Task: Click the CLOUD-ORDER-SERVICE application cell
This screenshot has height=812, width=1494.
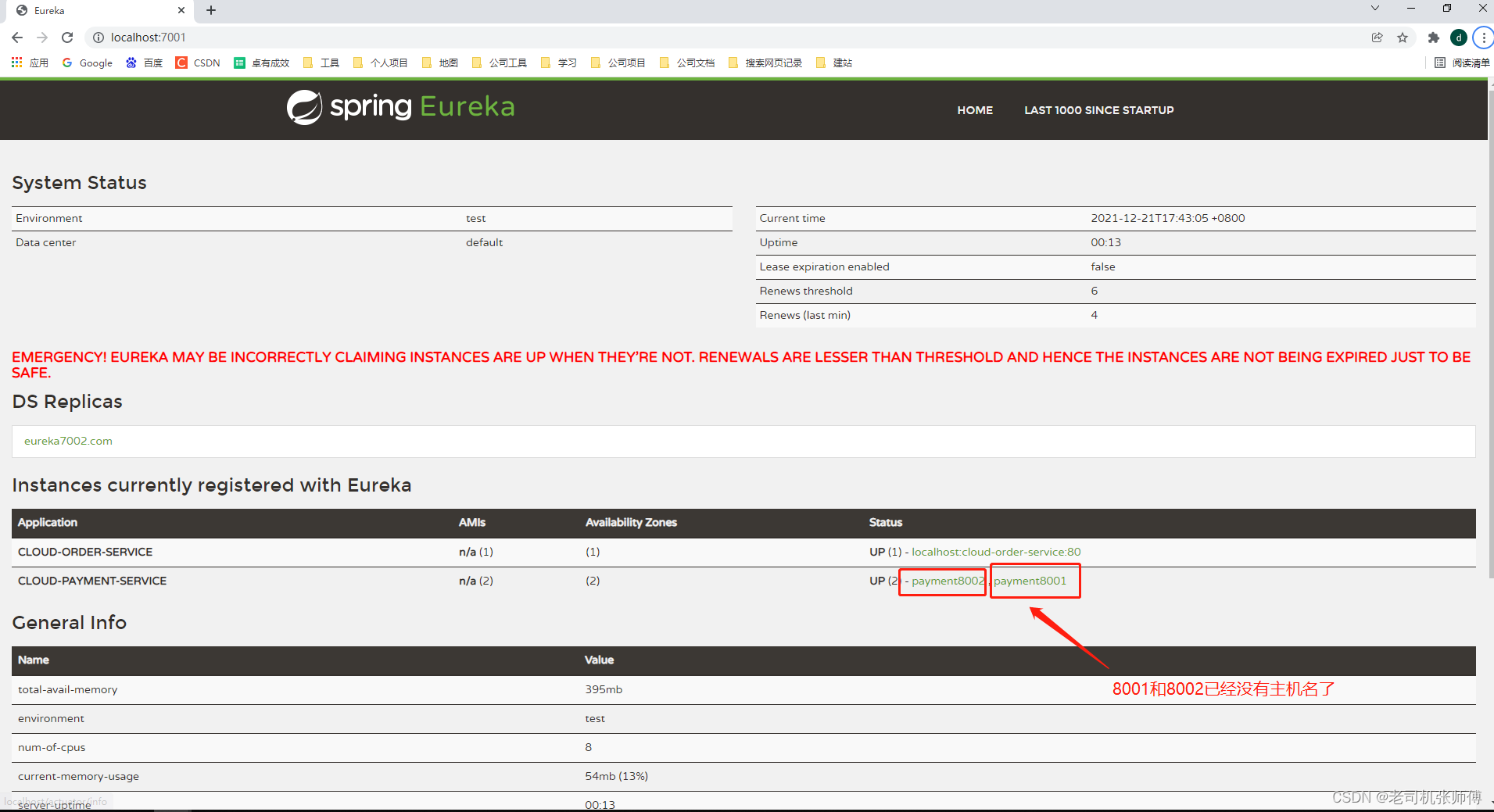Action: click(85, 552)
